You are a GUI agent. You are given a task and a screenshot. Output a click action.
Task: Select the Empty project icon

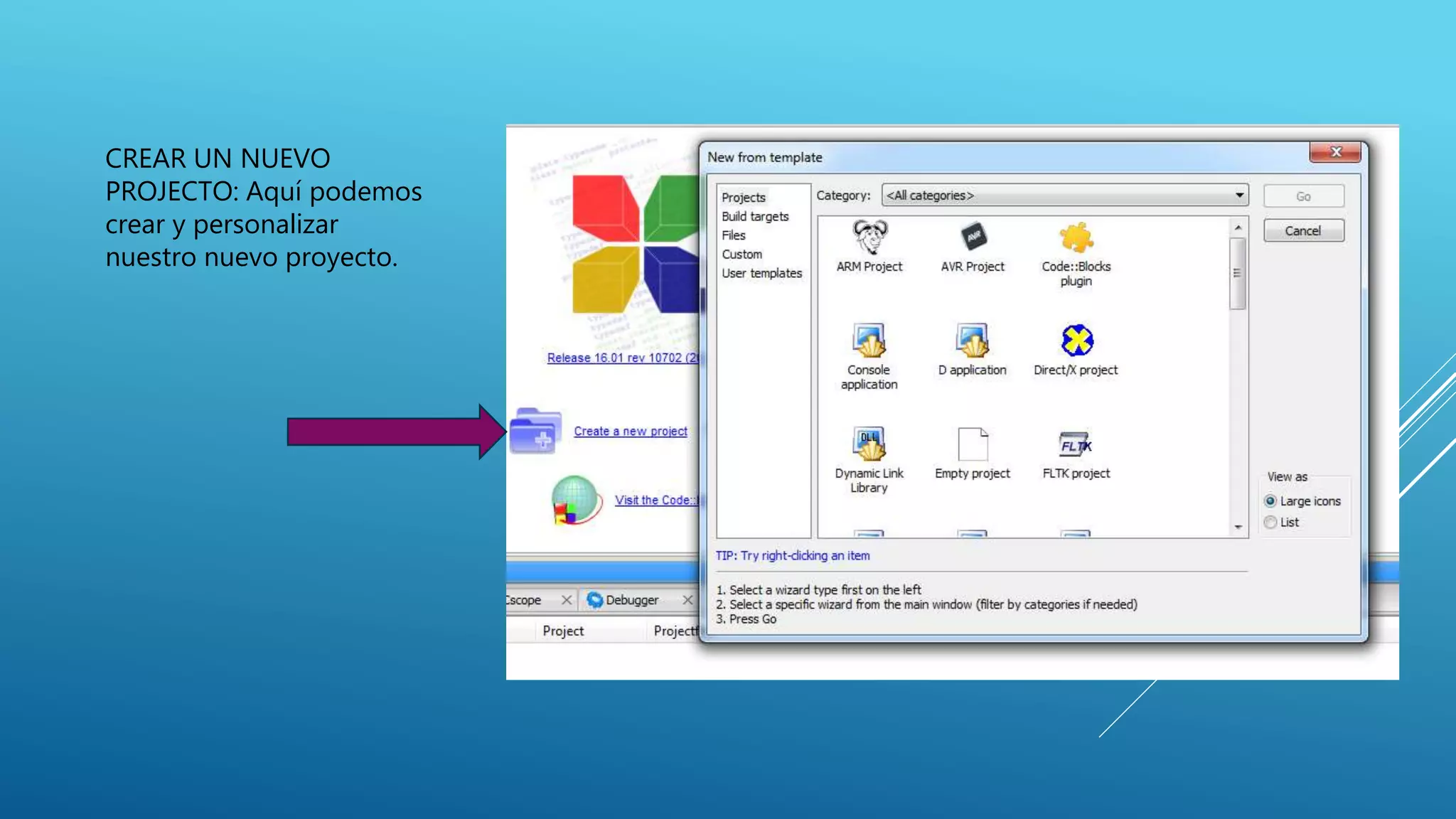(973, 445)
